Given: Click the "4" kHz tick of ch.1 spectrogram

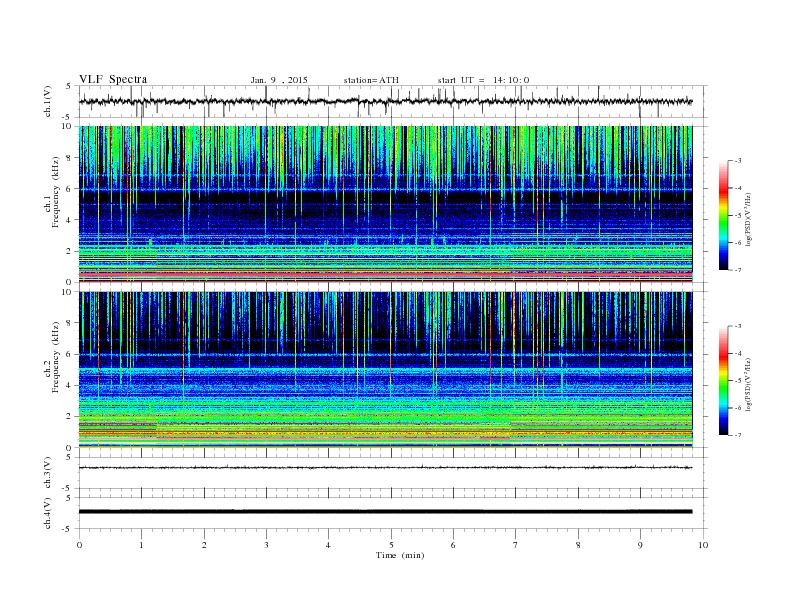Looking at the screenshot, I should 70,220.
